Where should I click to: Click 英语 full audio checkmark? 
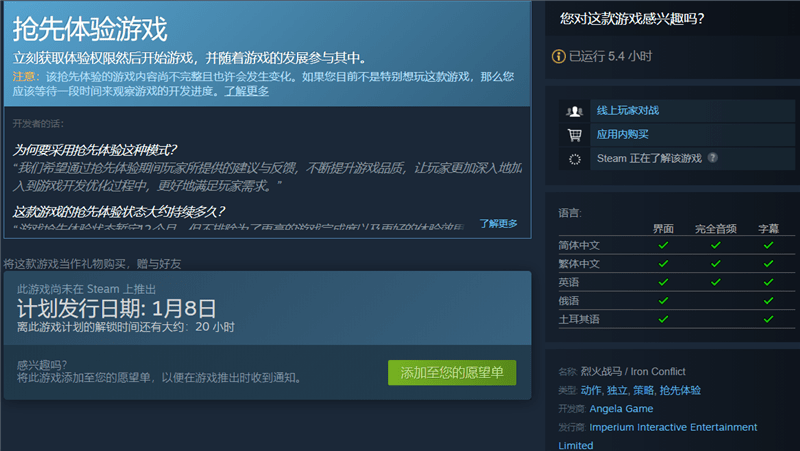pos(716,282)
